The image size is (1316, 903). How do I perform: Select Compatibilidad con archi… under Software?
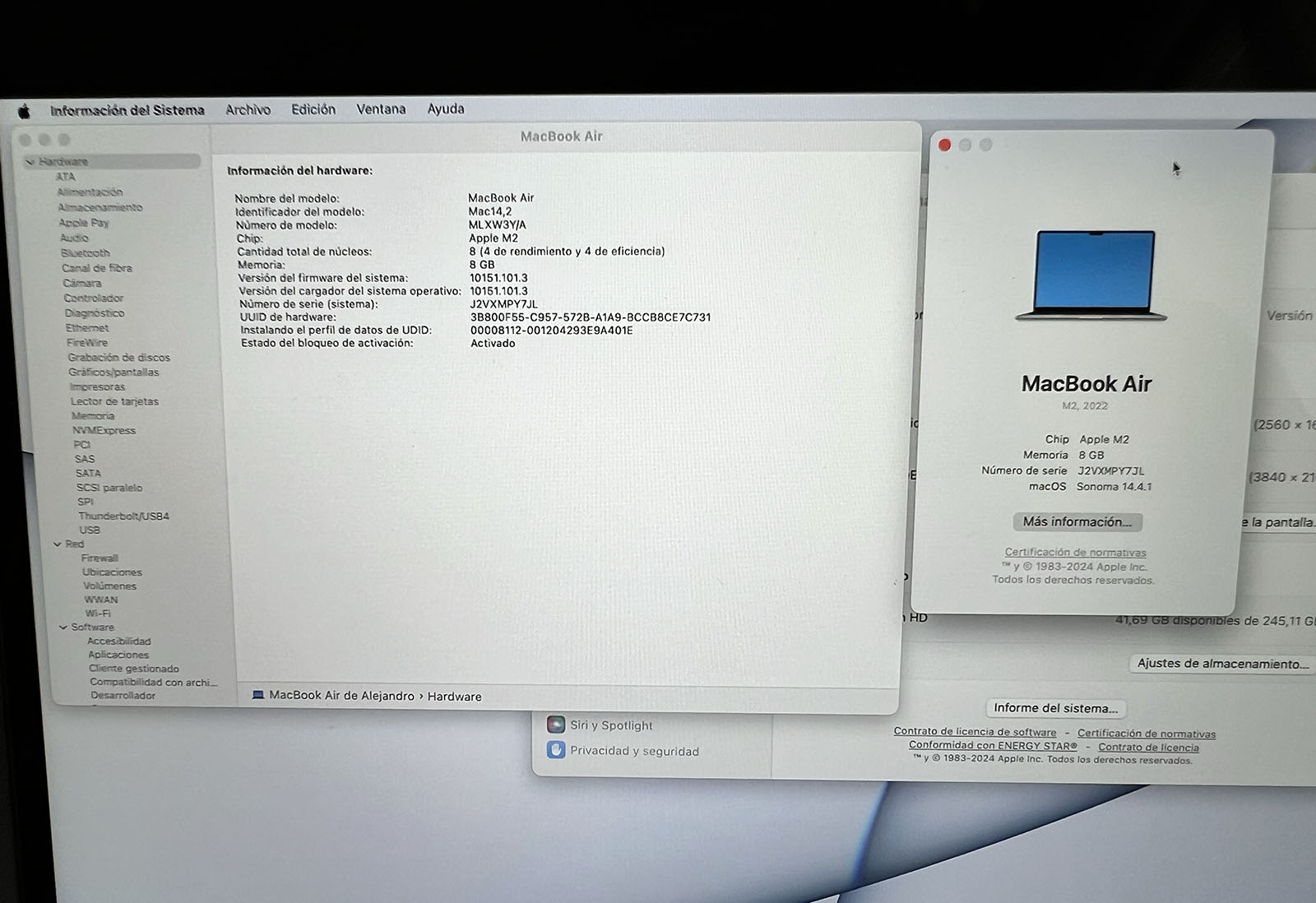tap(154, 683)
